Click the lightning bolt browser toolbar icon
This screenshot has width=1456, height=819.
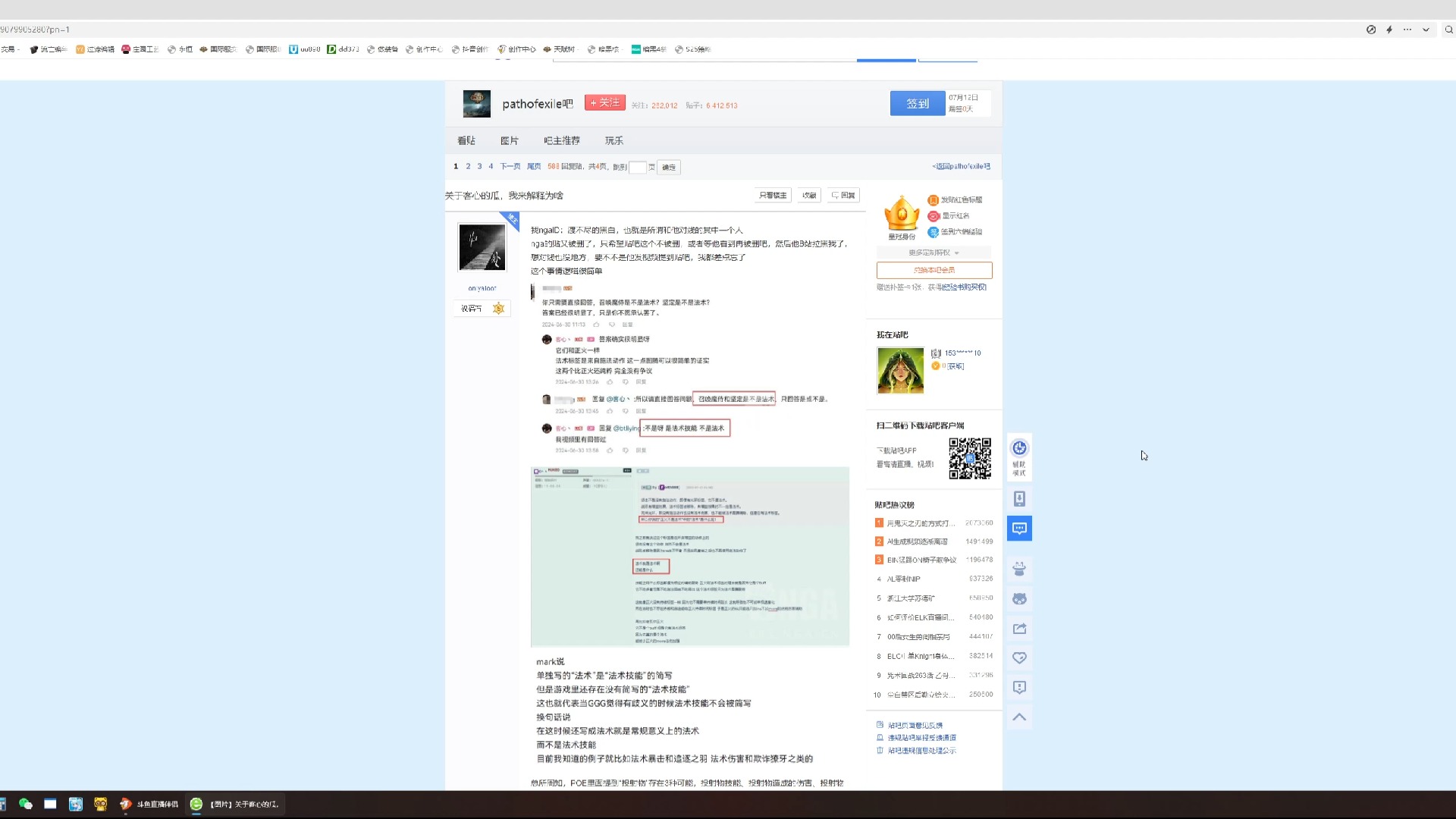coord(1389,30)
